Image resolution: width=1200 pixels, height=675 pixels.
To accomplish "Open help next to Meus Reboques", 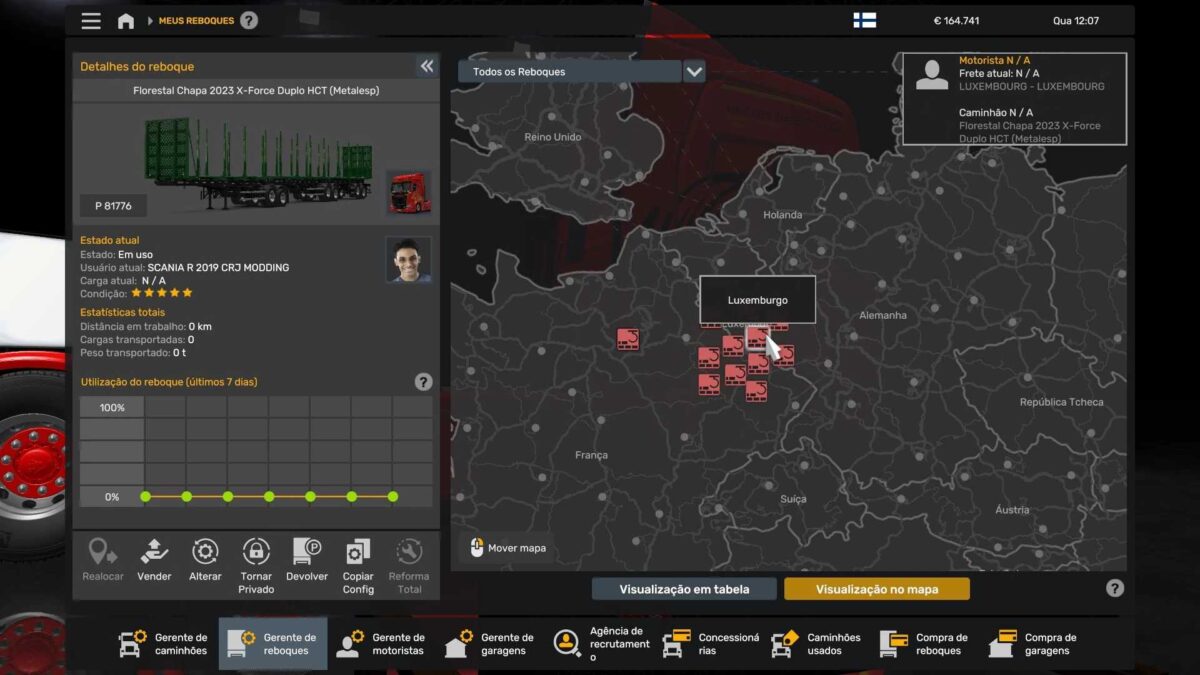I will click(249, 21).
